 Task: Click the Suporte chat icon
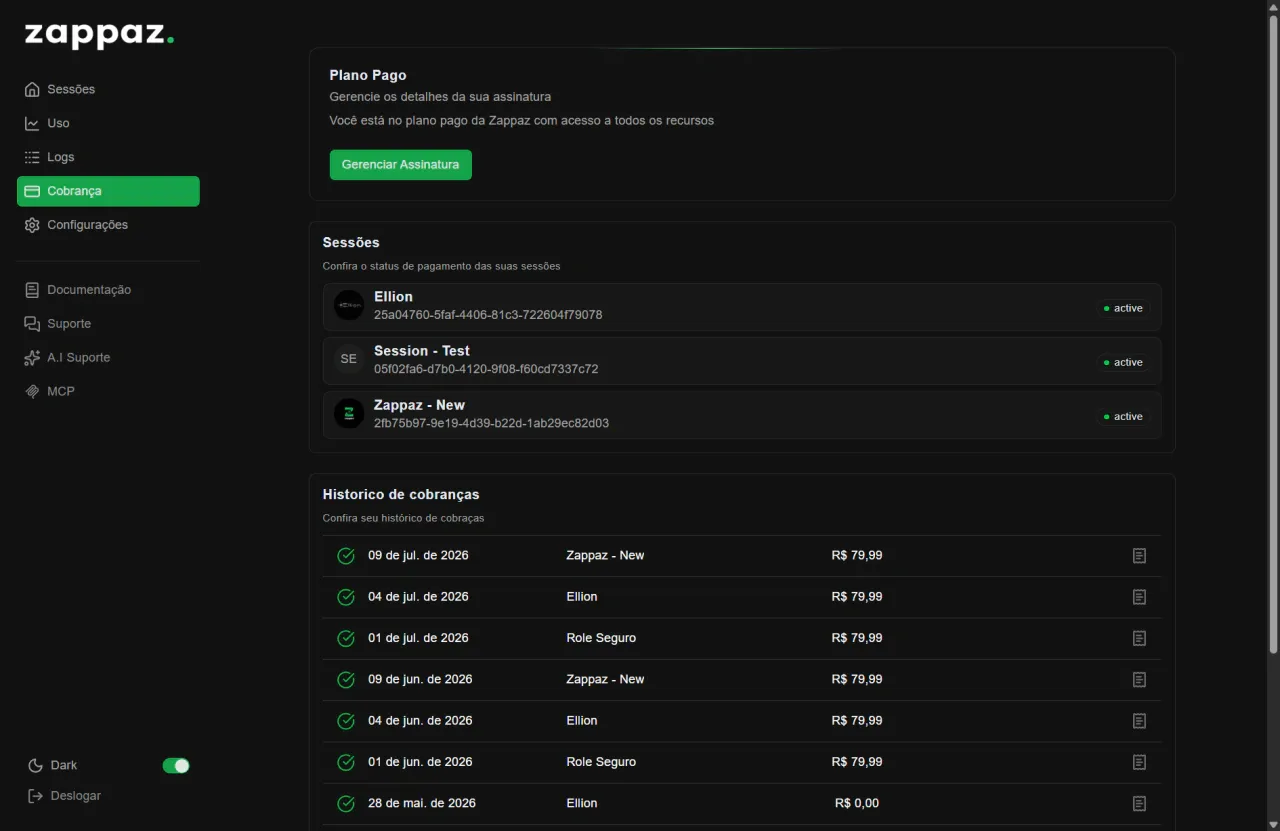[x=33, y=324]
